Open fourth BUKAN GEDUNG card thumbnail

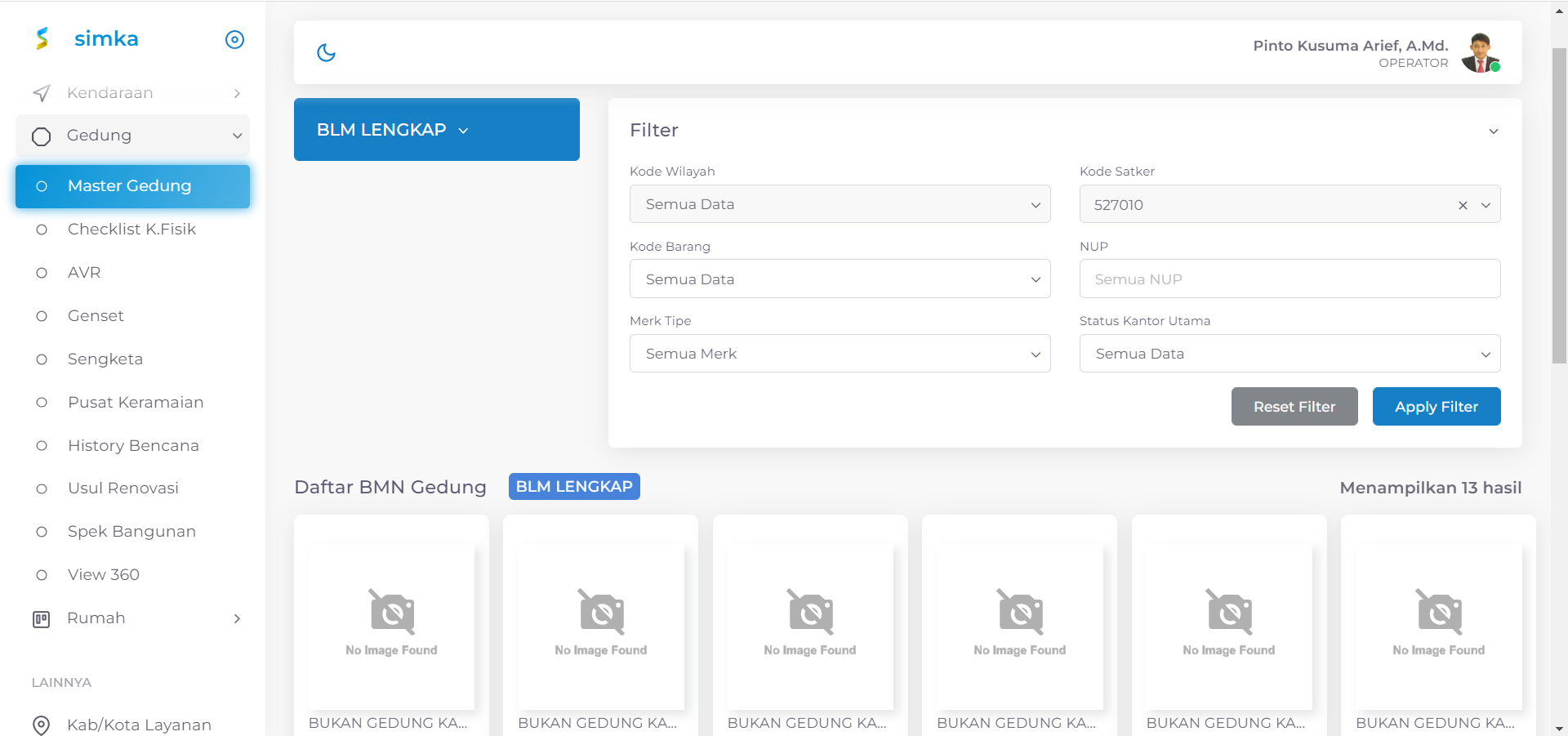click(x=1020, y=627)
